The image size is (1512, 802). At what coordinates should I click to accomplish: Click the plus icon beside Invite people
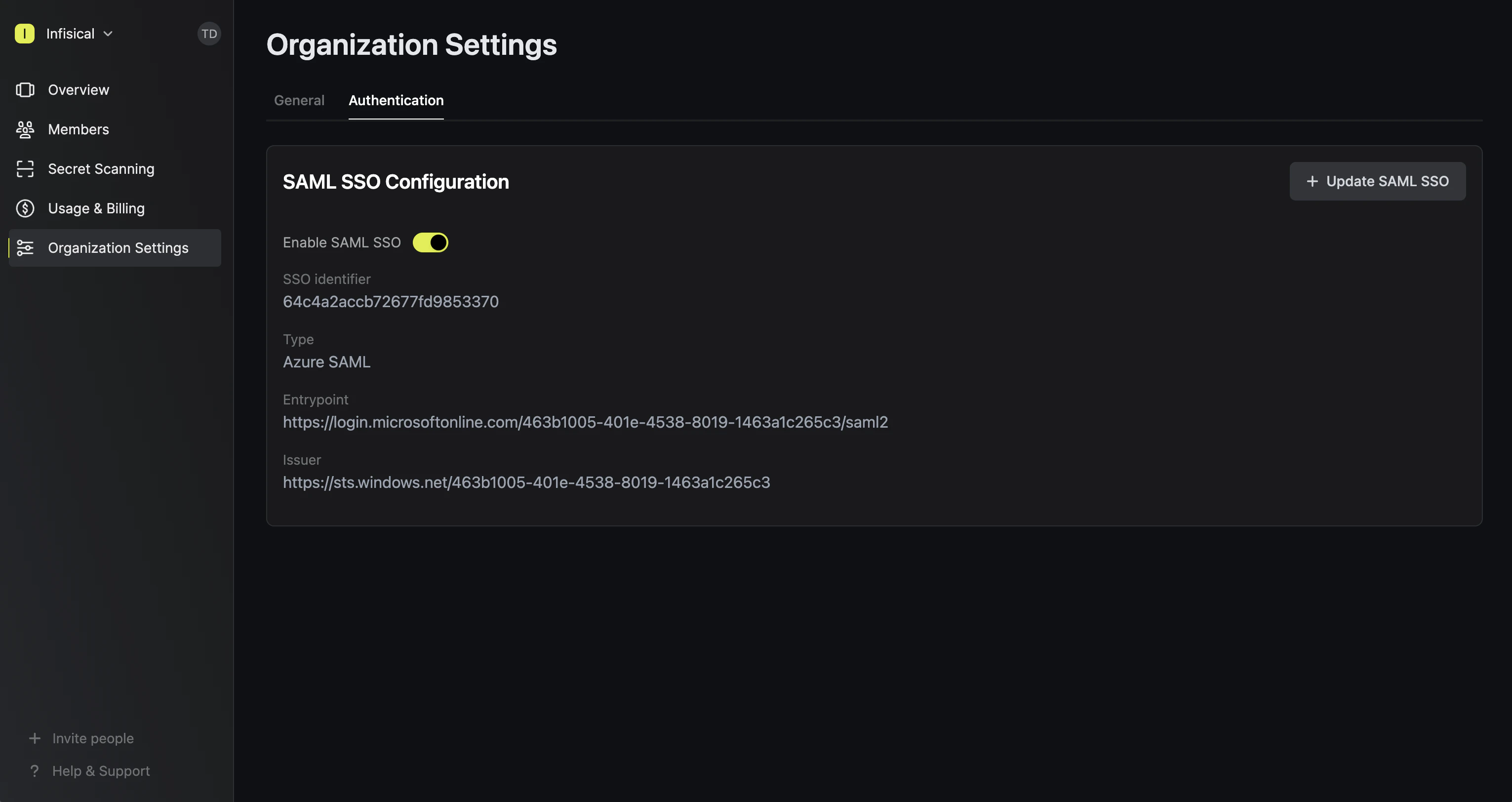coord(35,738)
